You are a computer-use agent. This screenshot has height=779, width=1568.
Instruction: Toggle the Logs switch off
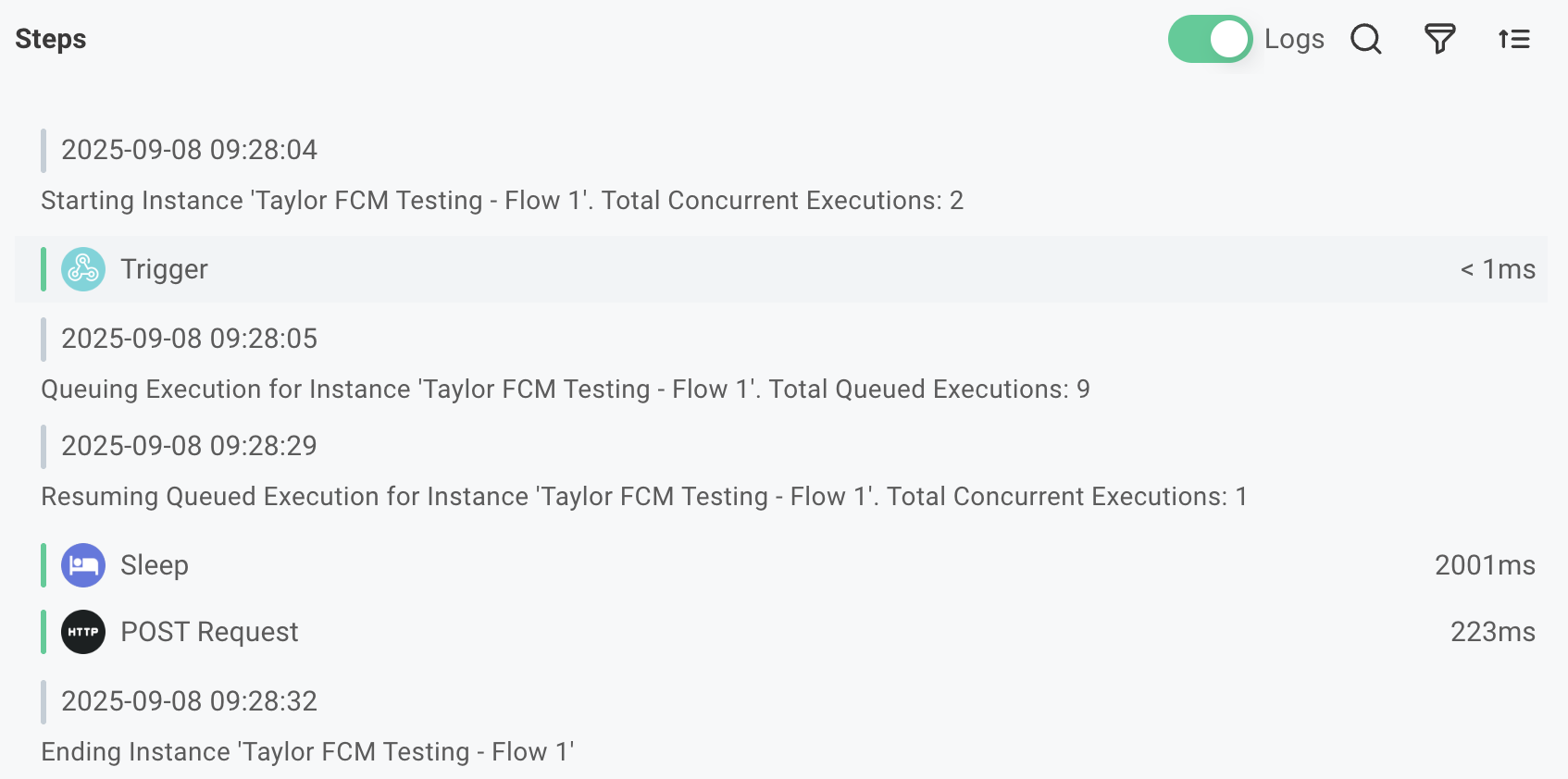coord(1209,39)
